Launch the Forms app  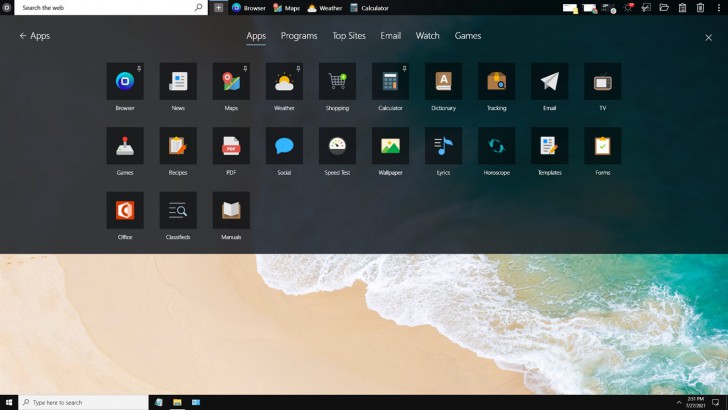603,146
